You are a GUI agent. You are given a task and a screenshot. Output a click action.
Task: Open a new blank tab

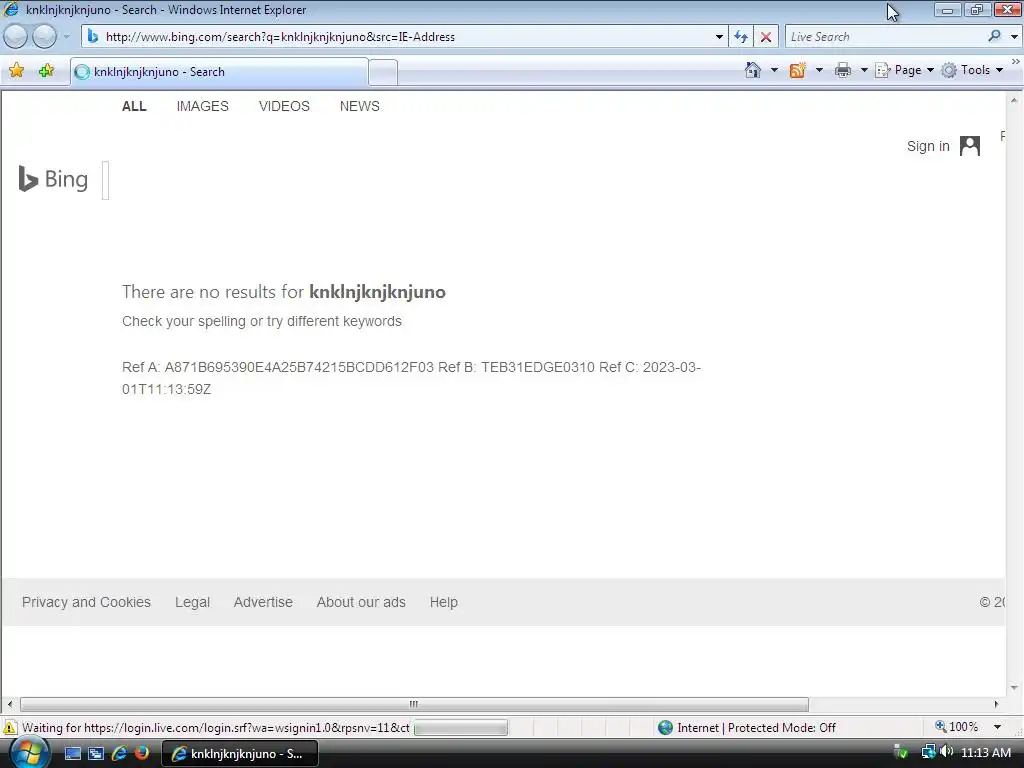(383, 72)
